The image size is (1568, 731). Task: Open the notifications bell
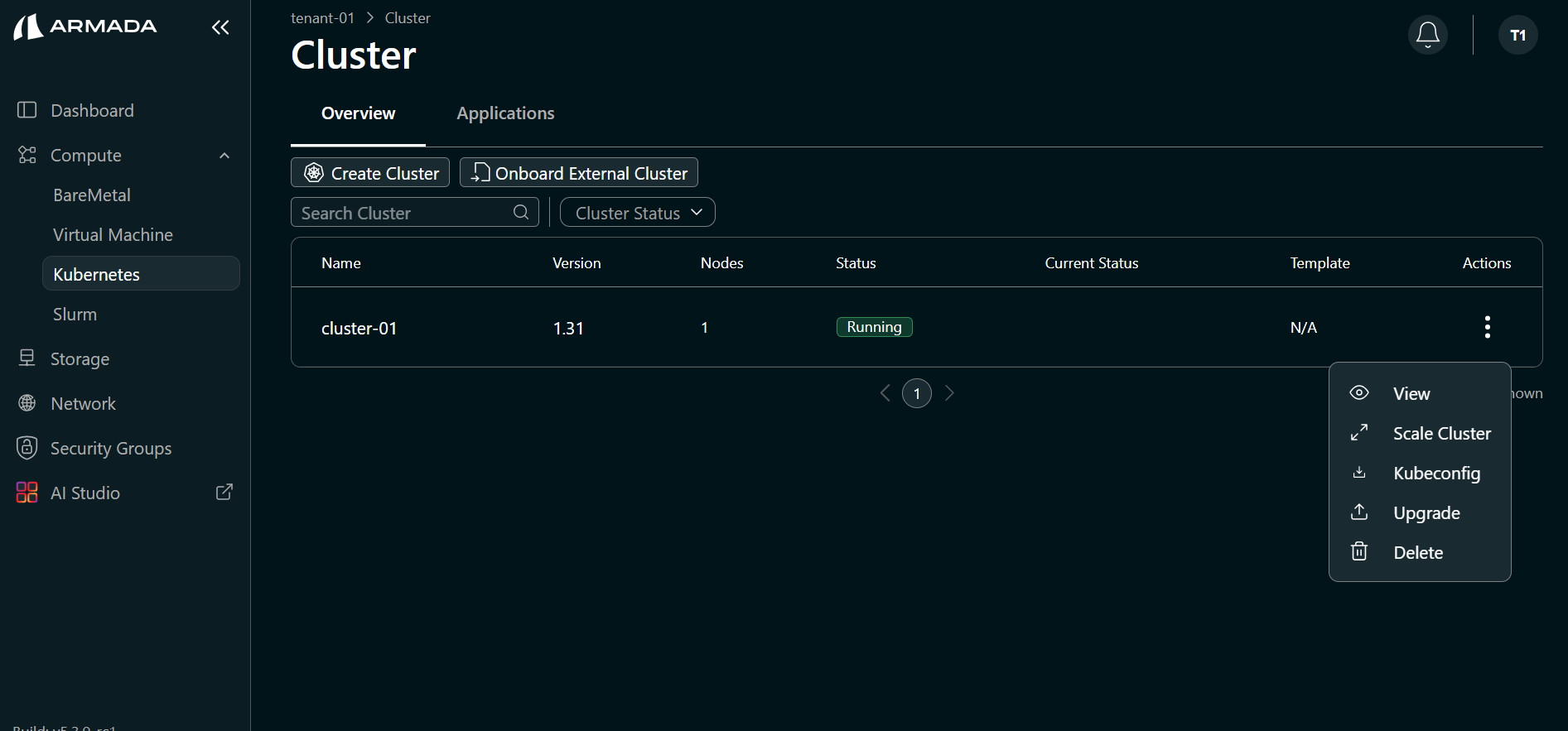point(1427,35)
